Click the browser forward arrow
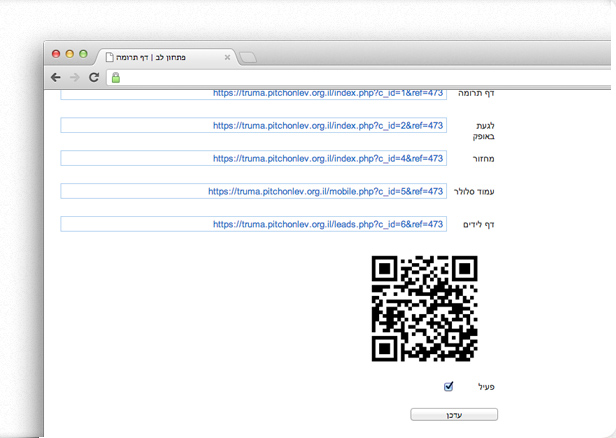Viewport: 616px width, 438px height. point(75,77)
